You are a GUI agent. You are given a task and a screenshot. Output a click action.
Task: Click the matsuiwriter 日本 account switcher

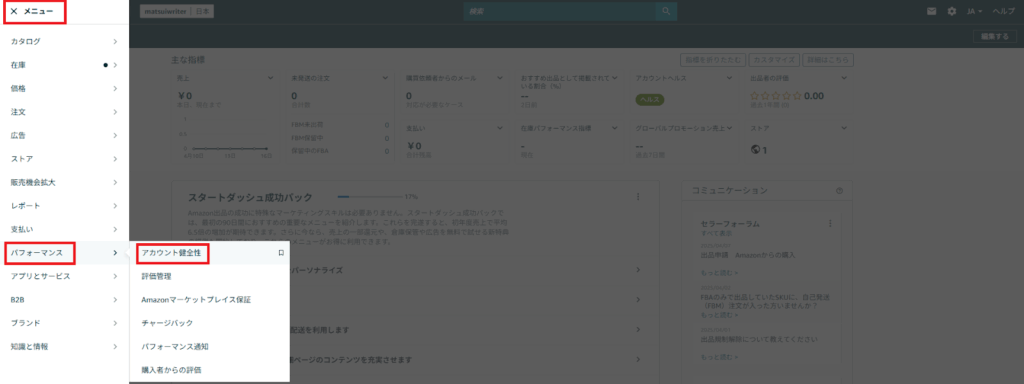pyautogui.click(x=177, y=12)
